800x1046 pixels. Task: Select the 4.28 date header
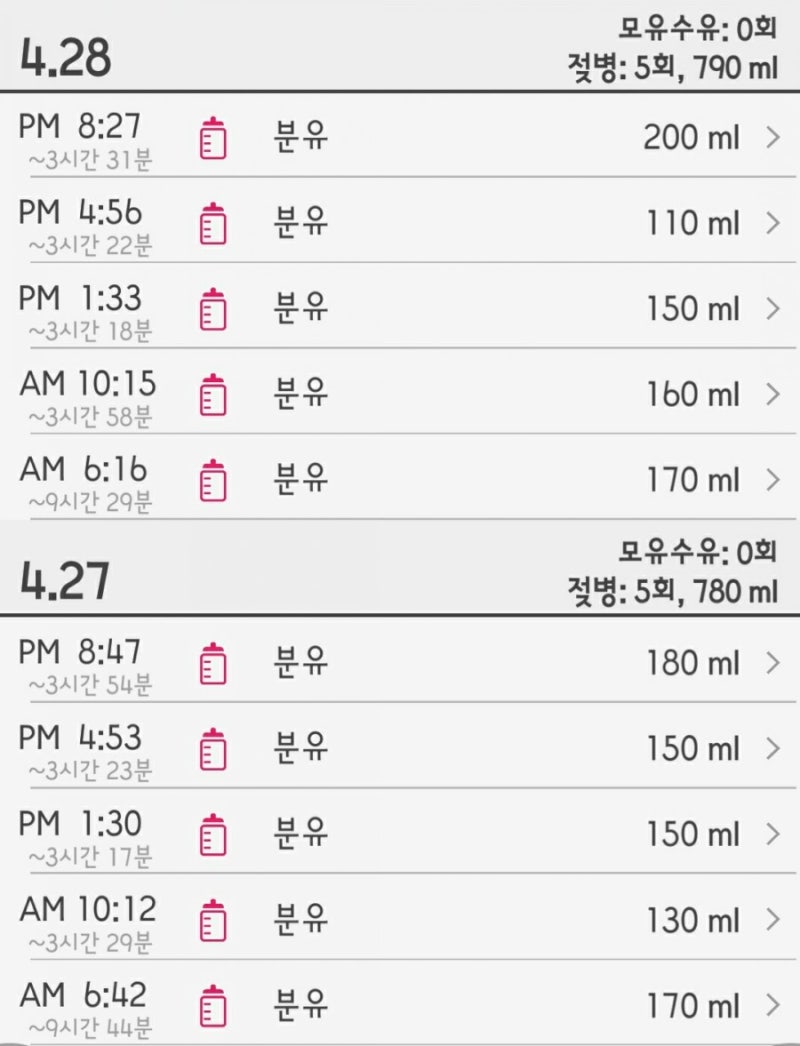point(65,57)
